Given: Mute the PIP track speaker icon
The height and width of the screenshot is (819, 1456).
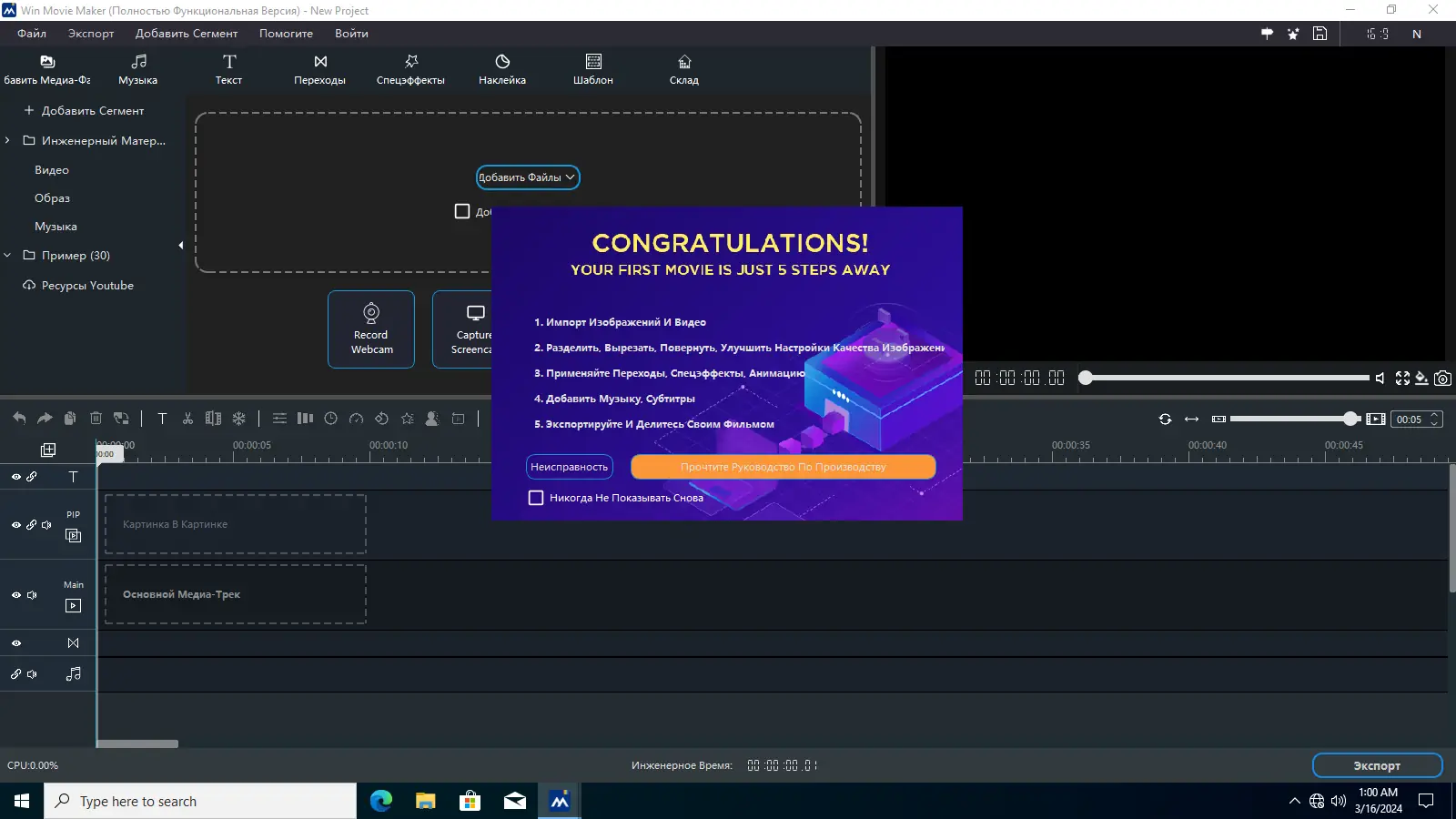Looking at the screenshot, I should pos(46,525).
